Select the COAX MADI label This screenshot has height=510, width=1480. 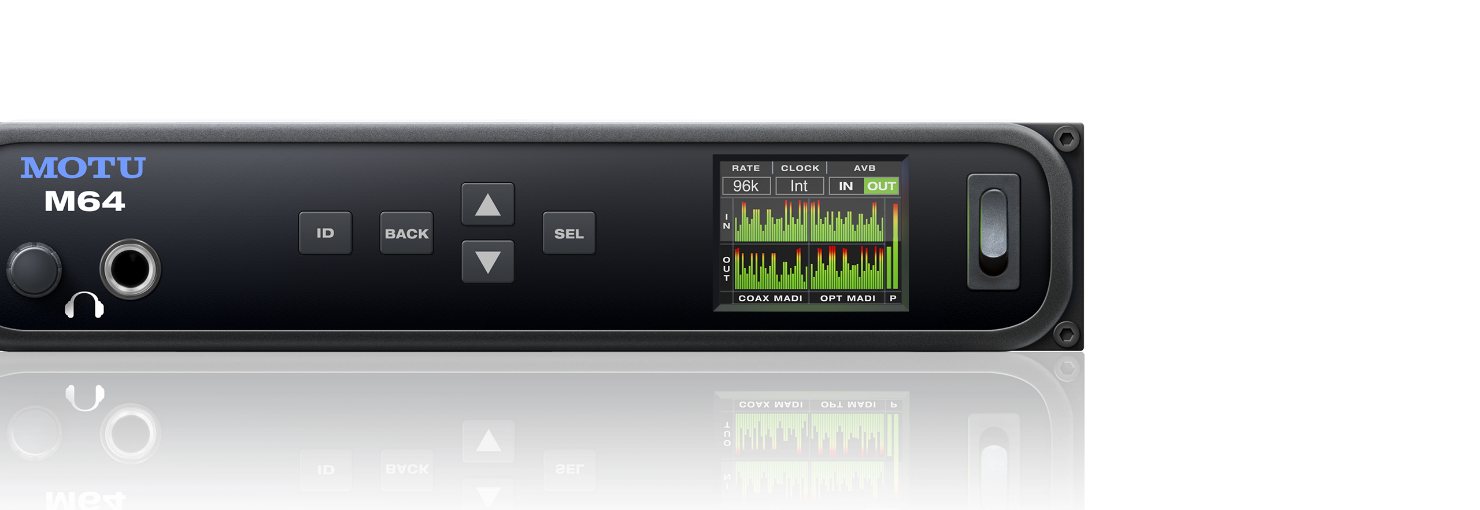(771, 298)
